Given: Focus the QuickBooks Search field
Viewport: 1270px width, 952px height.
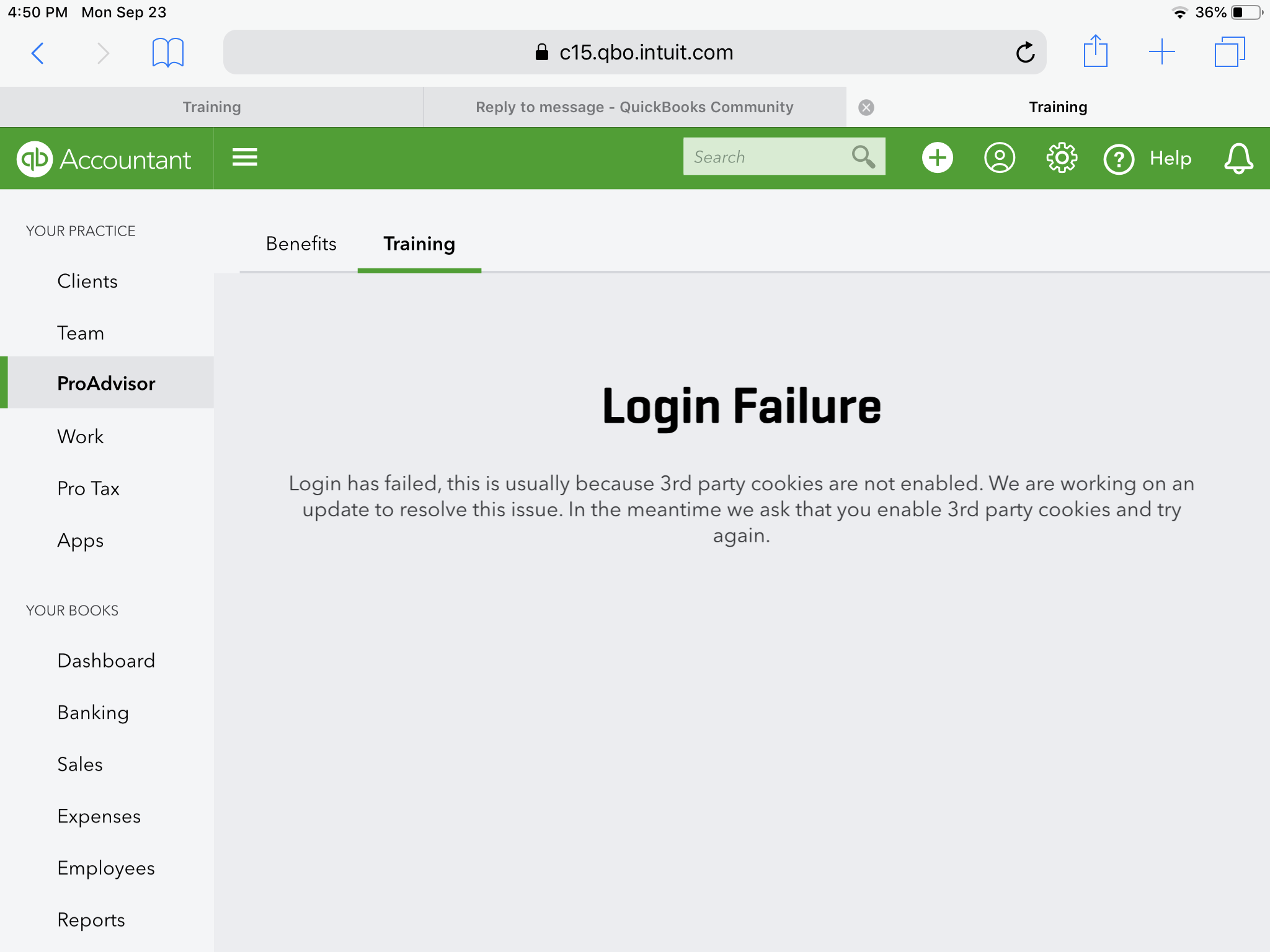Looking at the screenshot, I should [x=784, y=157].
